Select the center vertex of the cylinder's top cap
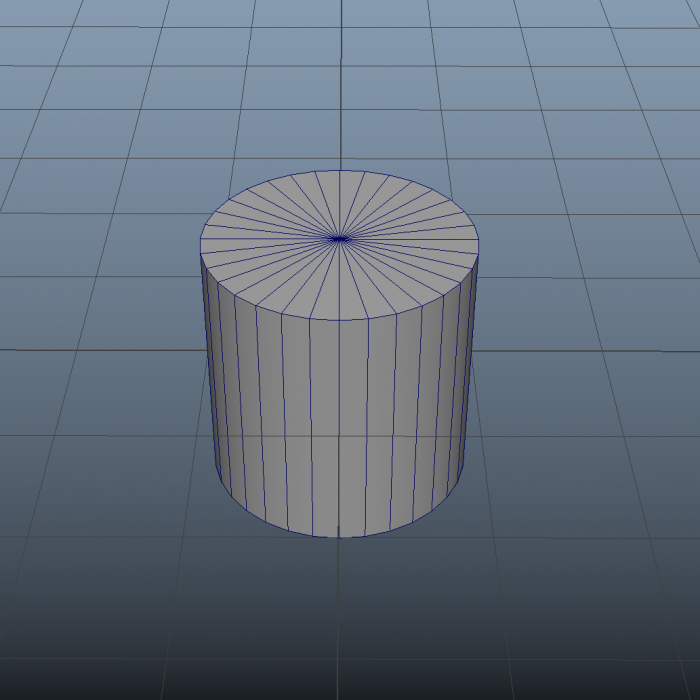This screenshot has height=700, width=700. 339,239
